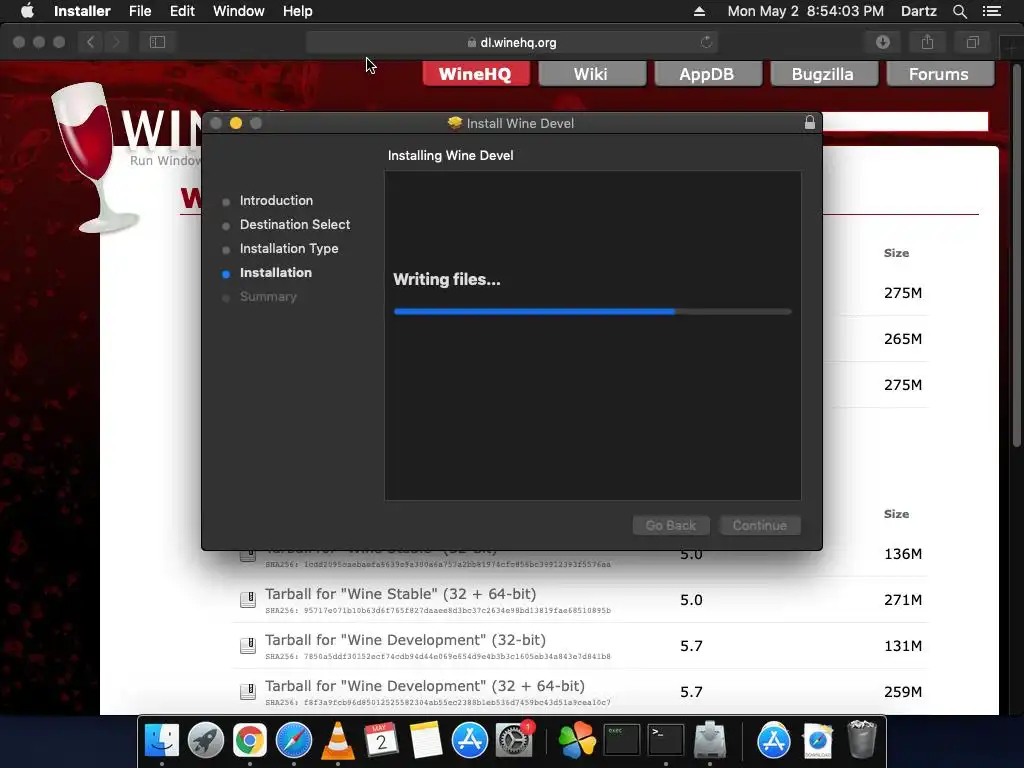
Task: Open Terminal prompt icon in Dock
Action: 665,741
